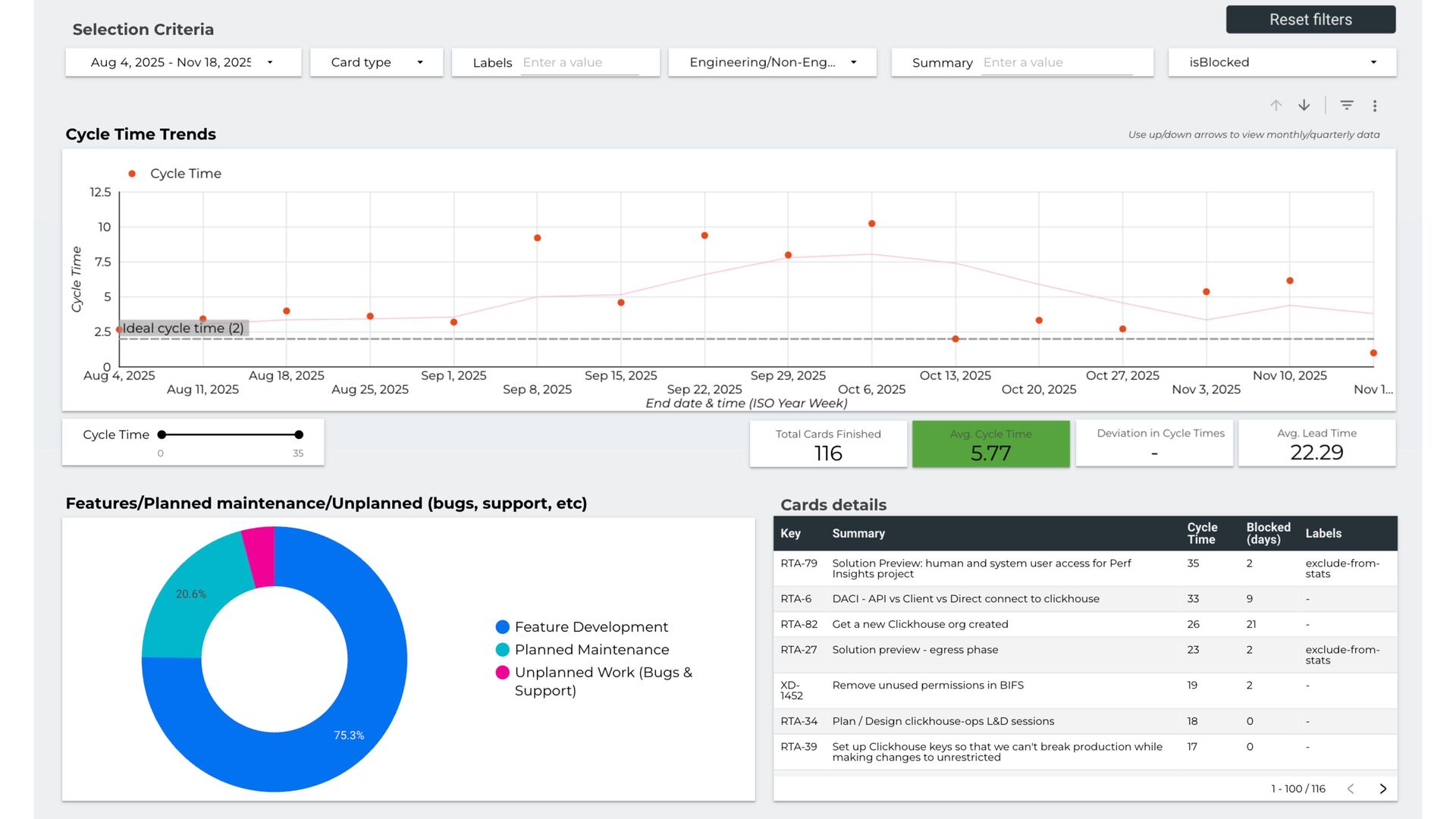
Task: Go to previous page of cards table
Action: pos(1351,789)
